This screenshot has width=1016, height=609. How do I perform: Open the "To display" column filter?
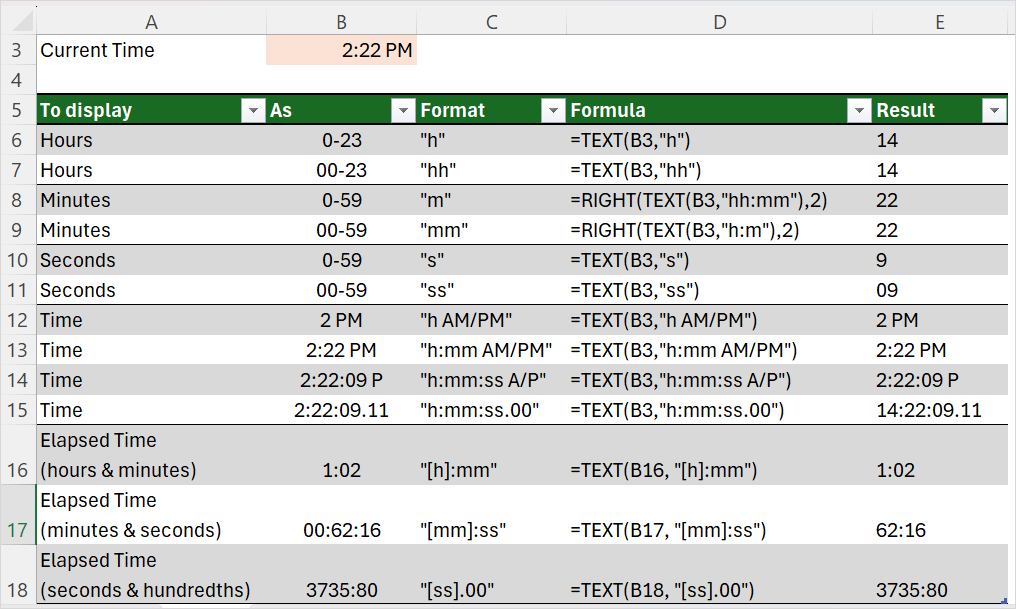click(x=253, y=110)
